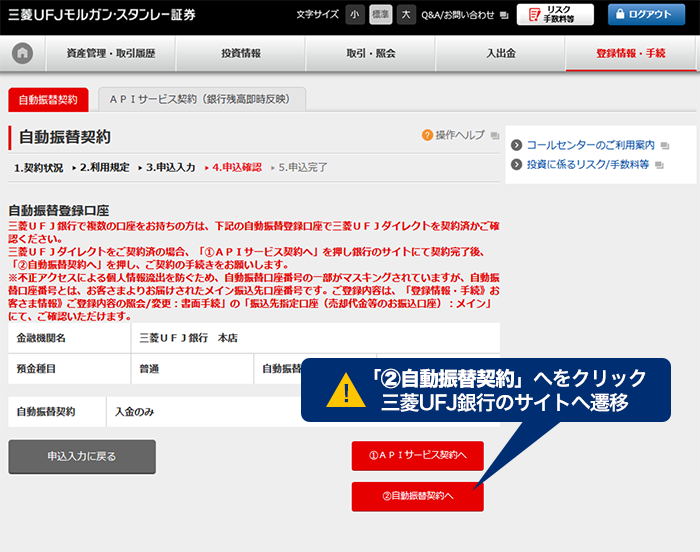Click step 4.申込確認 in progress bar
Viewport: 700px width, 552px height.
coord(237,167)
